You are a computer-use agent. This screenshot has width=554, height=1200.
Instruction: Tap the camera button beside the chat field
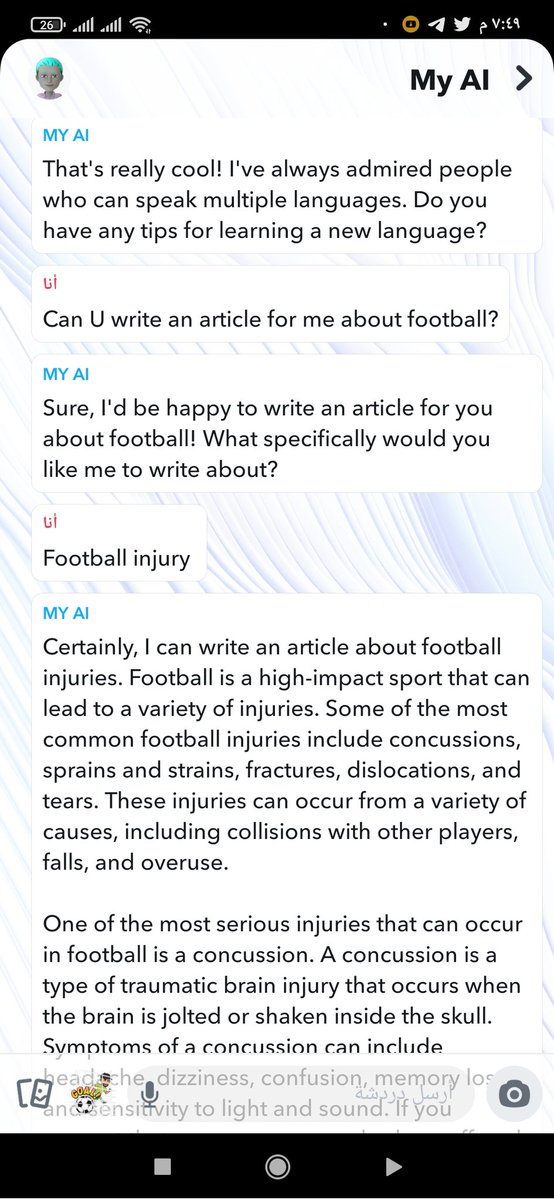coord(514,1095)
